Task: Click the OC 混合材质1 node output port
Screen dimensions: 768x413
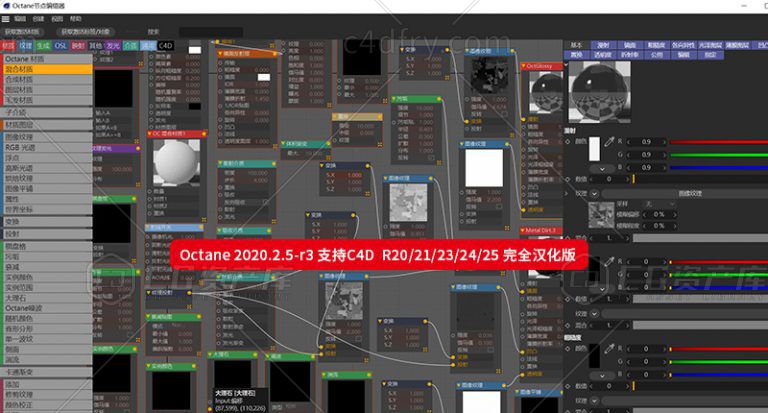Action: pyautogui.click(x=204, y=133)
